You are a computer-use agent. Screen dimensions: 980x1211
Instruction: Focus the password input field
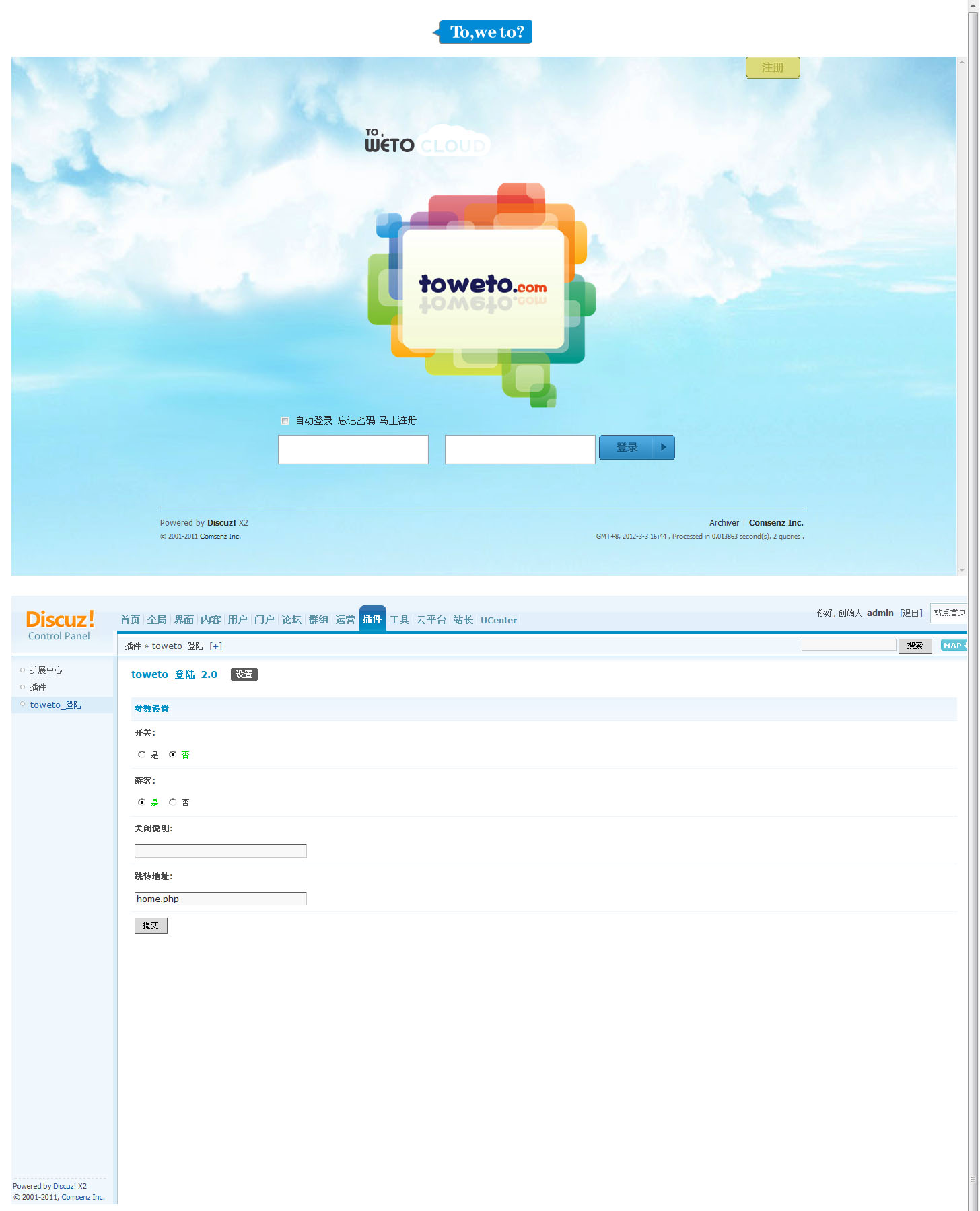[520, 449]
